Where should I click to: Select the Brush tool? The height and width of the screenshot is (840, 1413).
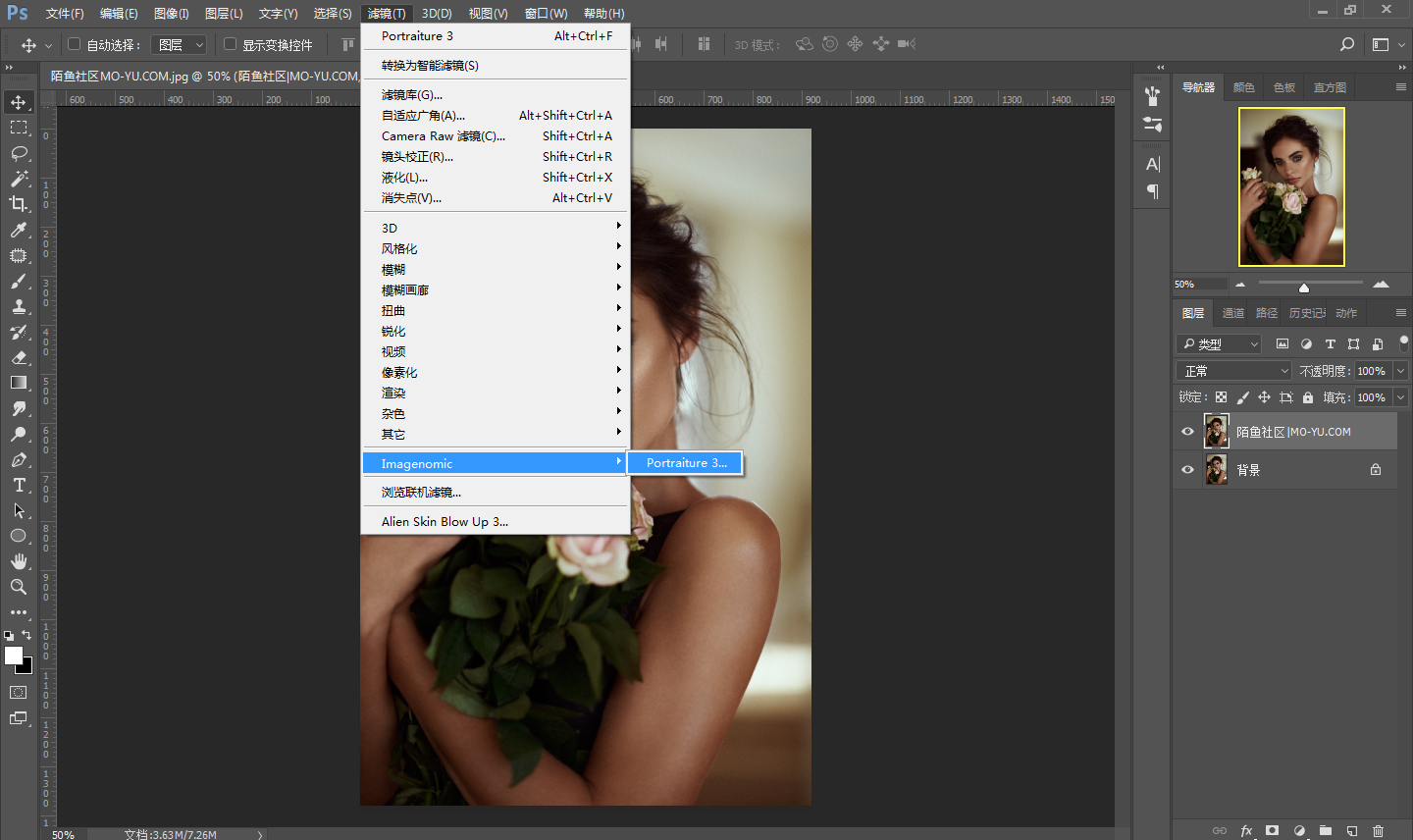pyautogui.click(x=19, y=281)
